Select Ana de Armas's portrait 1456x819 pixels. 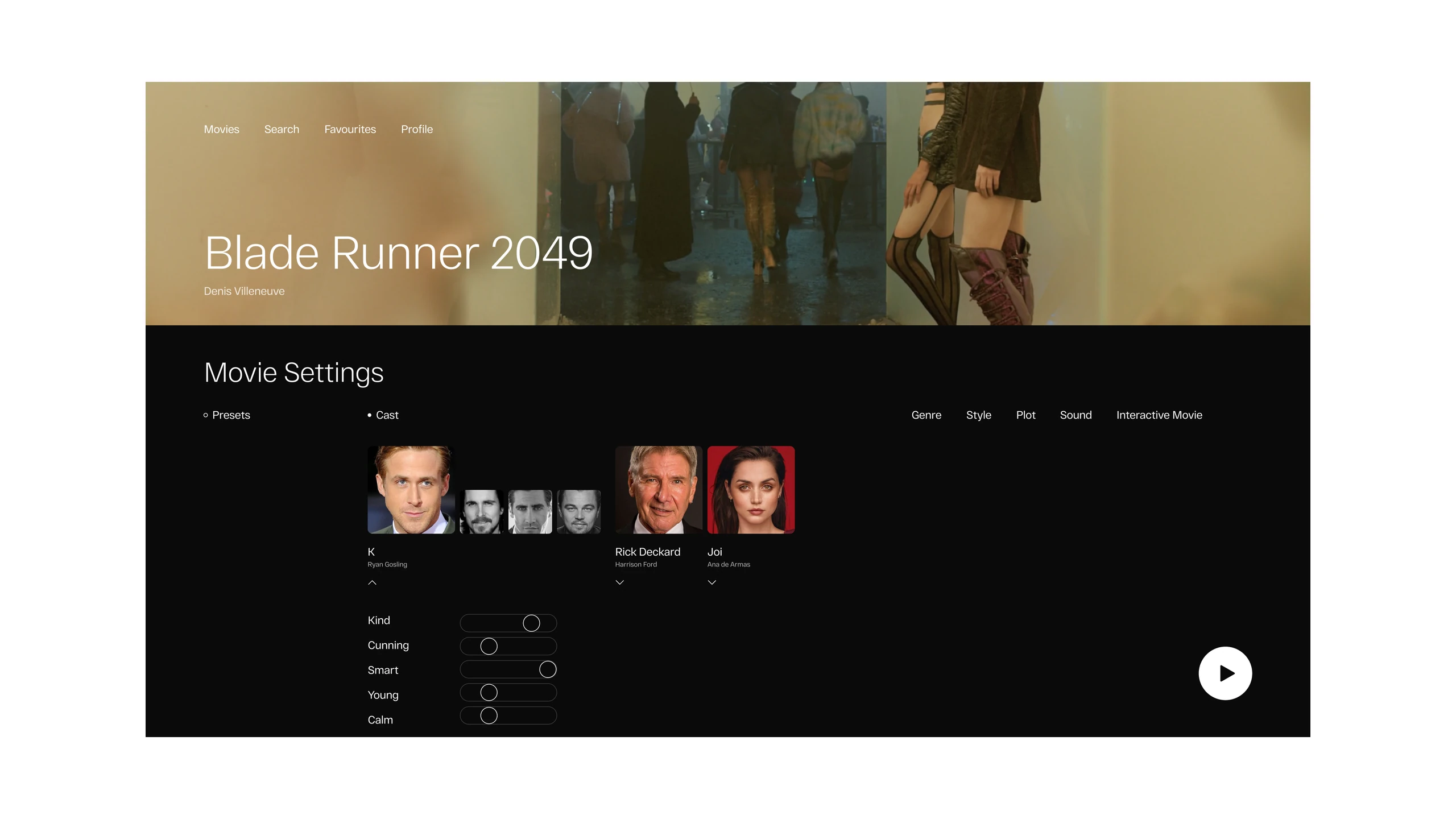coord(751,490)
